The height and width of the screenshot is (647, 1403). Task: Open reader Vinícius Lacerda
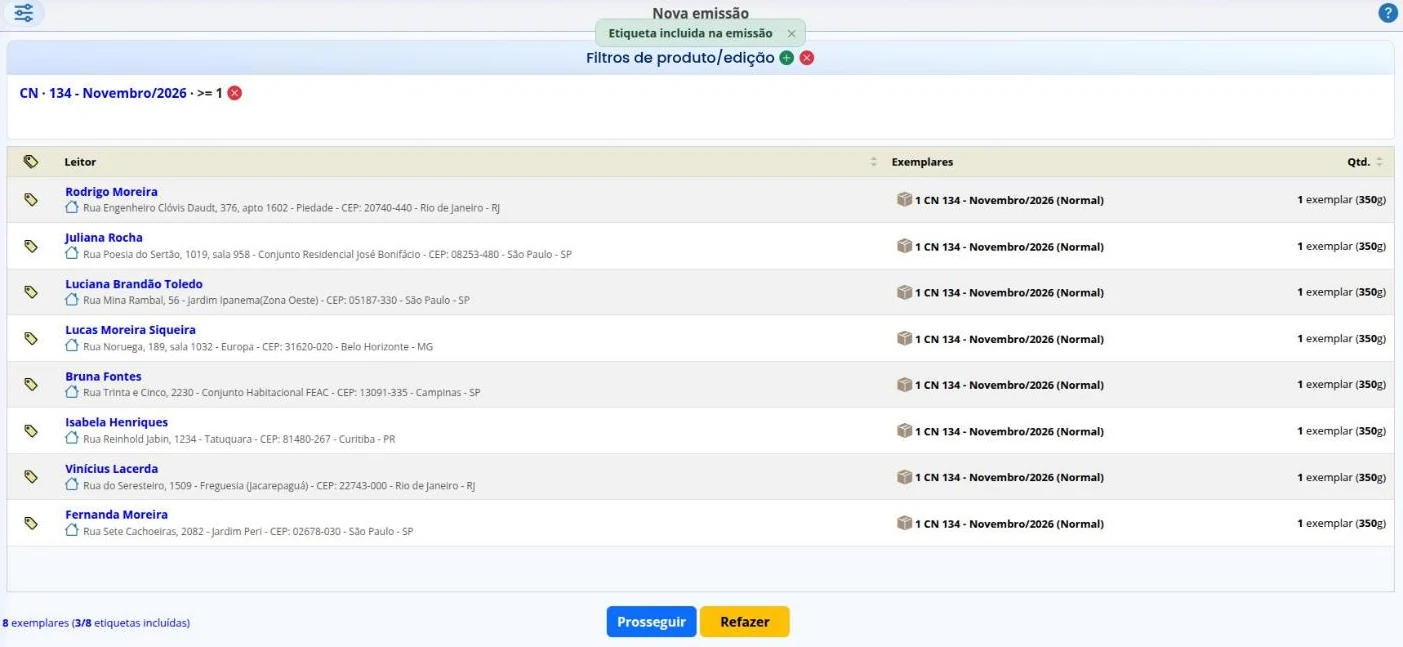pos(111,469)
